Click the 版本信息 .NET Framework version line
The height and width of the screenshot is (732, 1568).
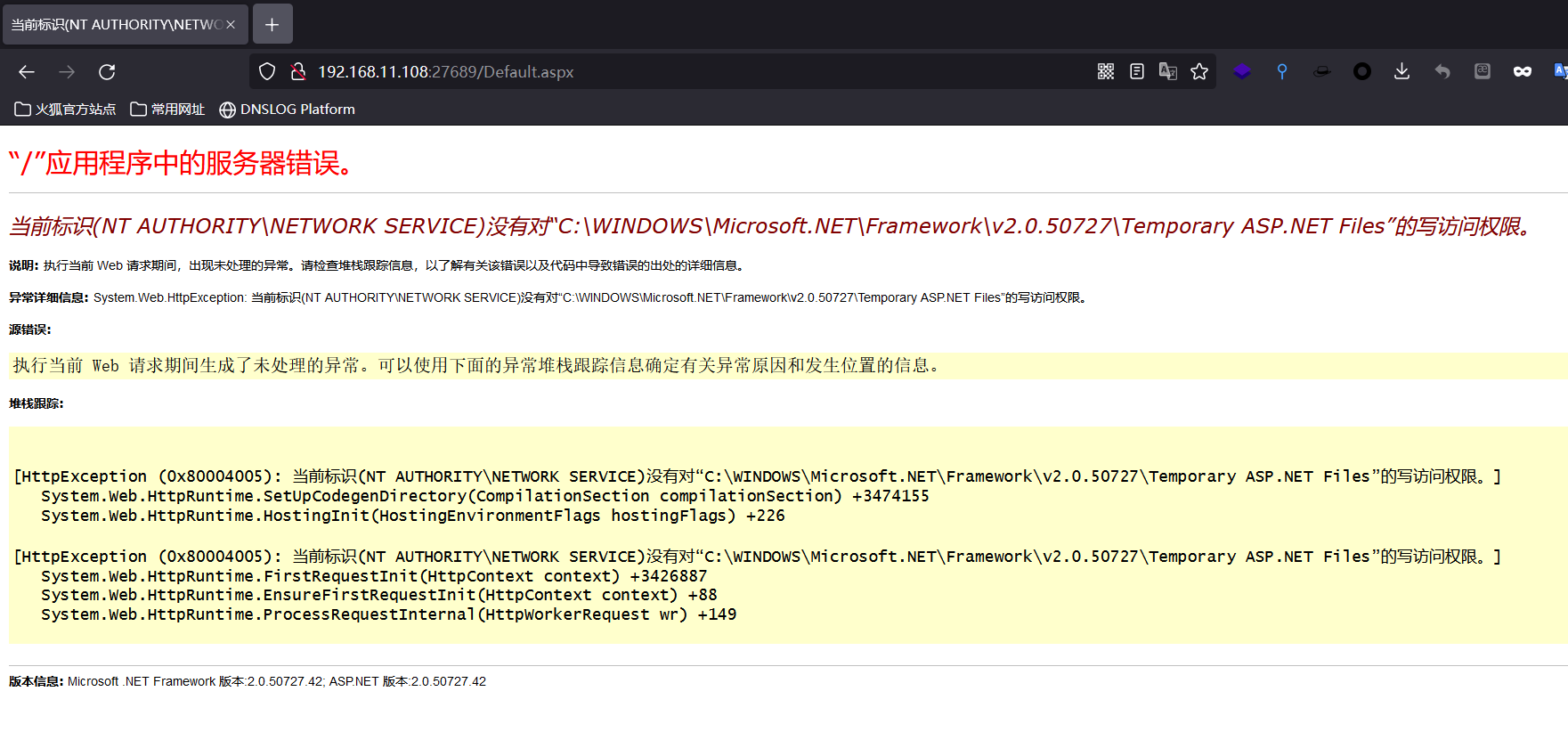click(x=248, y=681)
